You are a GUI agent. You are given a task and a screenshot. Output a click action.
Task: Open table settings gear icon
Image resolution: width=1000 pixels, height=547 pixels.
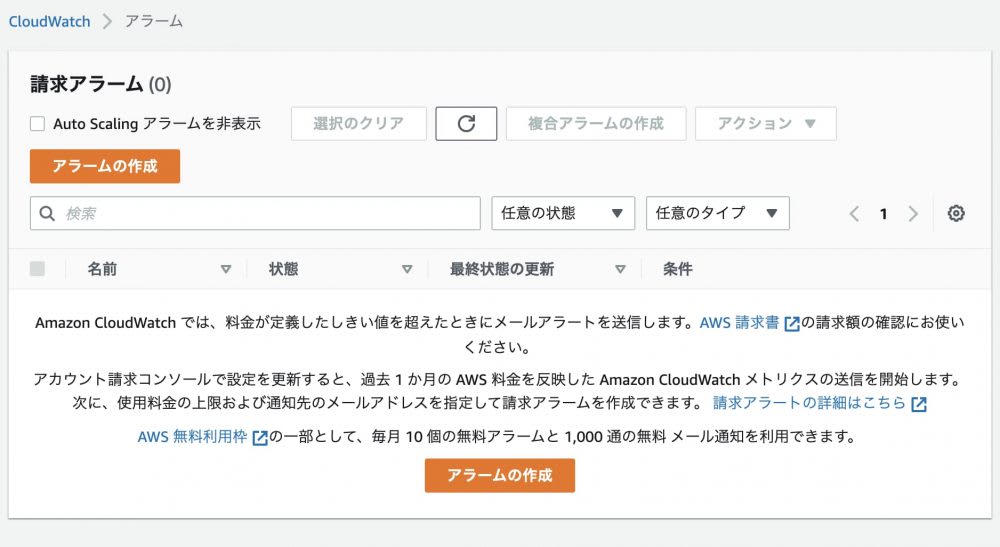955,214
